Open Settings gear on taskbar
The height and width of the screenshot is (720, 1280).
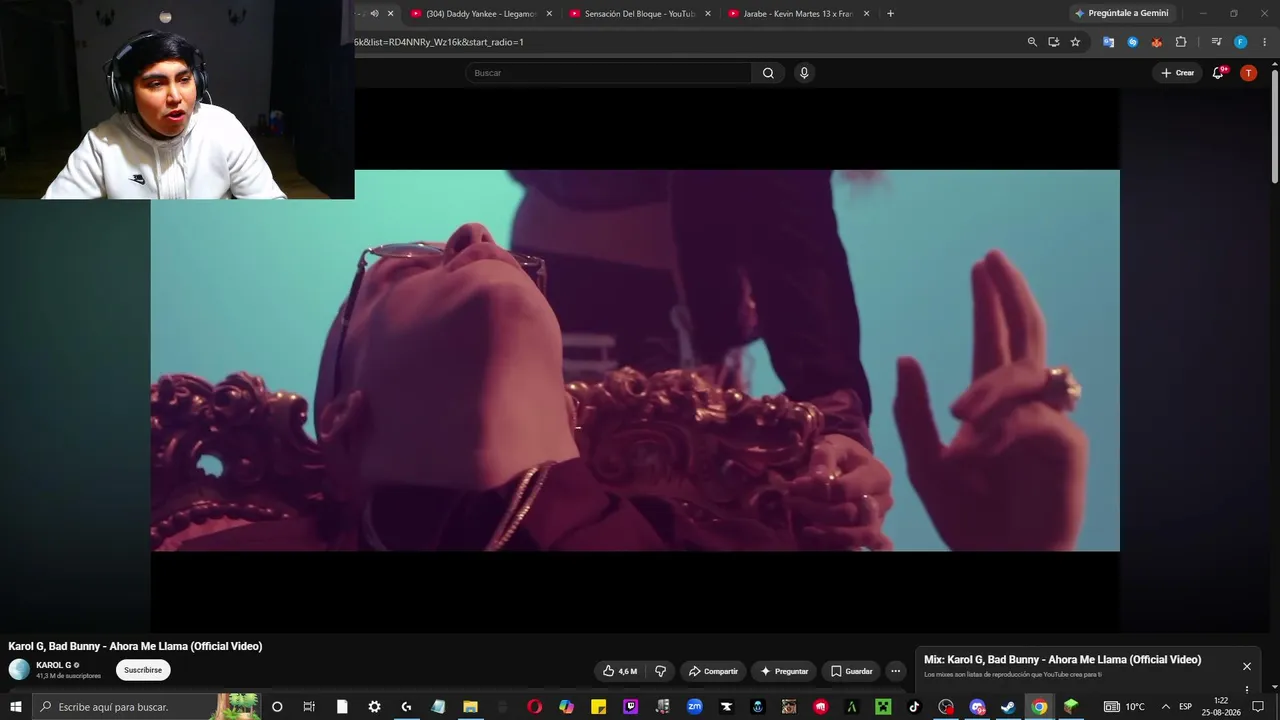tap(374, 707)
